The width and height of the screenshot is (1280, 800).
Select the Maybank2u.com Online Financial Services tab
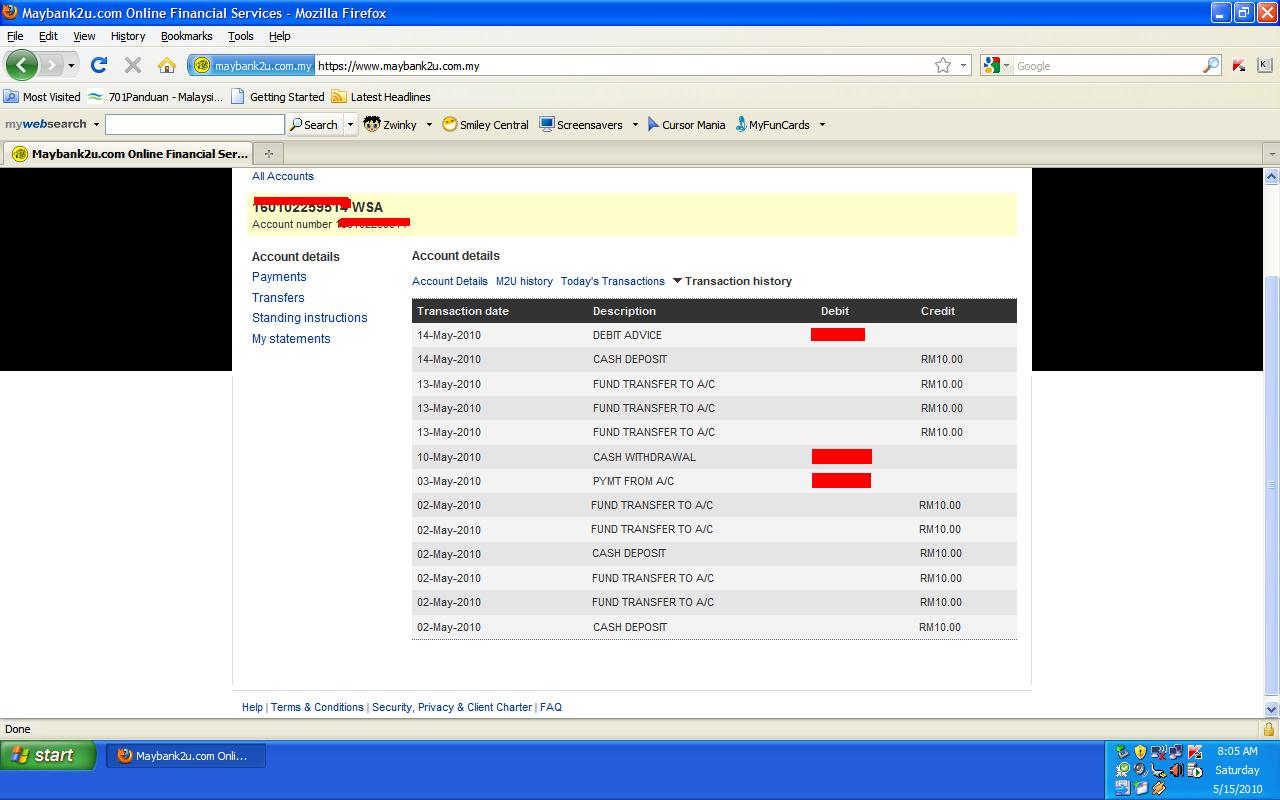(128, 154)
